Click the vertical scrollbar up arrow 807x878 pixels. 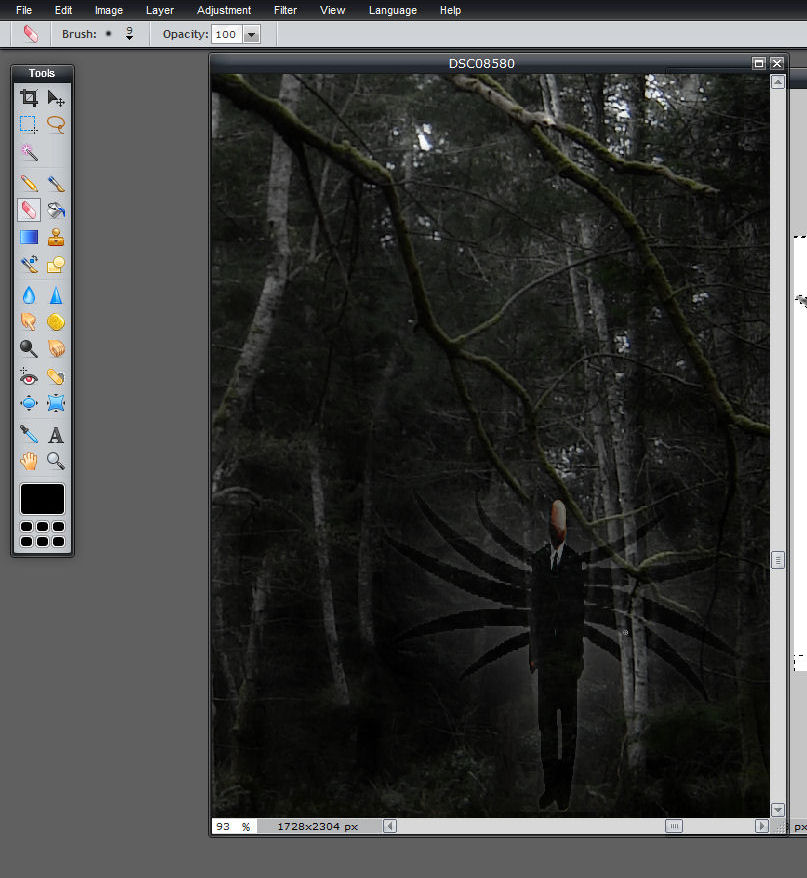[x=777, y=82]
